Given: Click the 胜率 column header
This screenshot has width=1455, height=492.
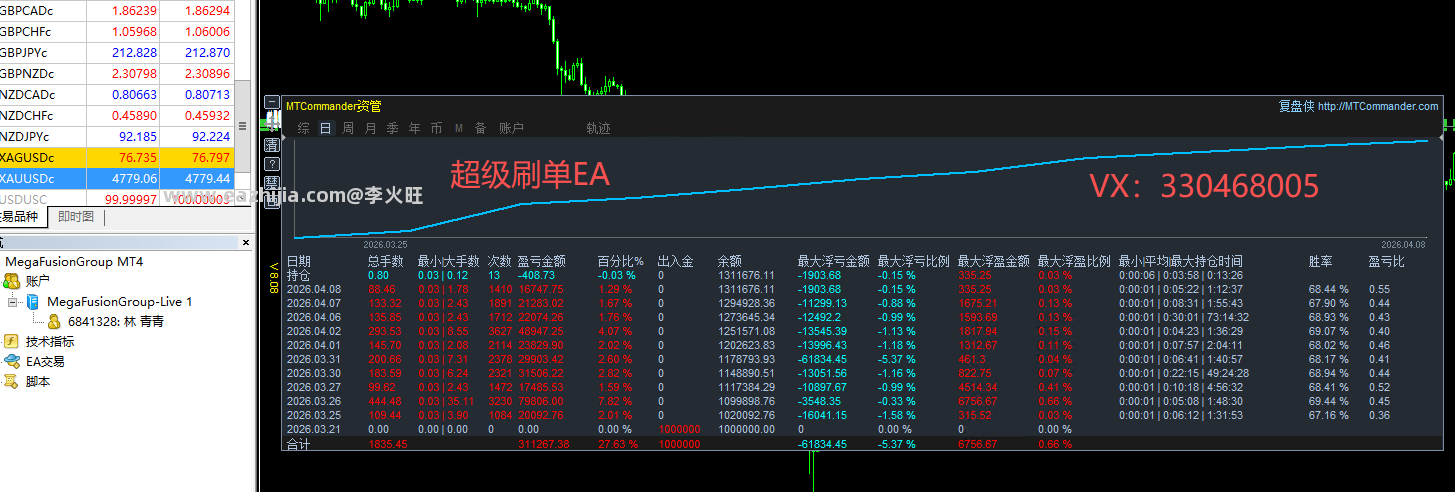Looking at the screenshot, I should tap(1320, 261).
